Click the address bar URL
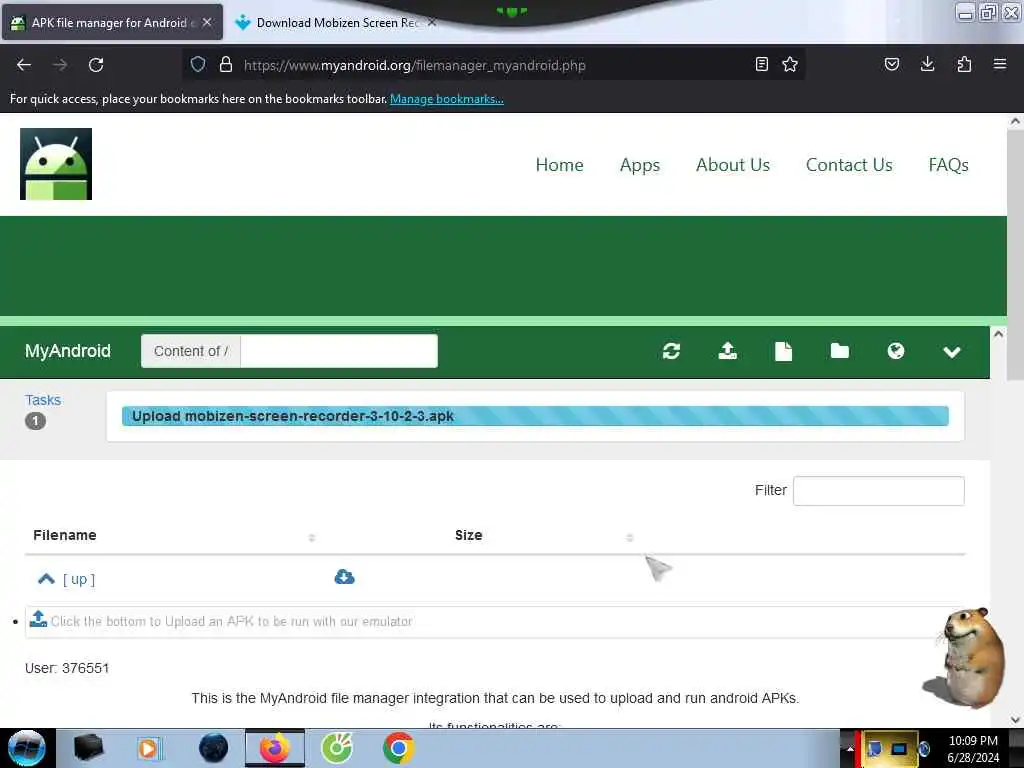 click(x=414, y=65)
